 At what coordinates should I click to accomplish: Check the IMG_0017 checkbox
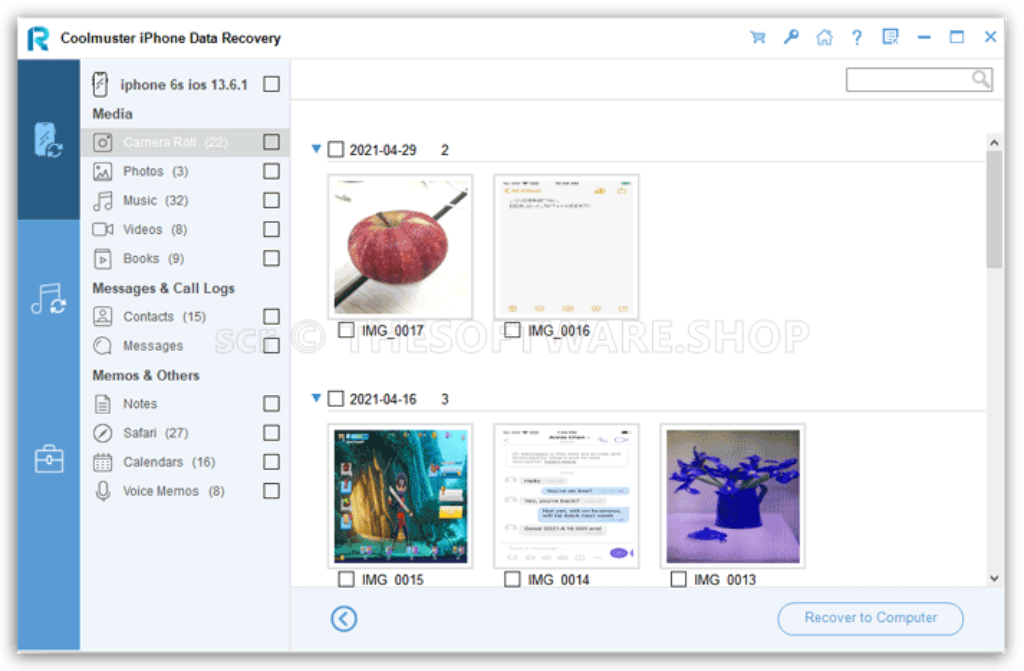coord(347,331)
